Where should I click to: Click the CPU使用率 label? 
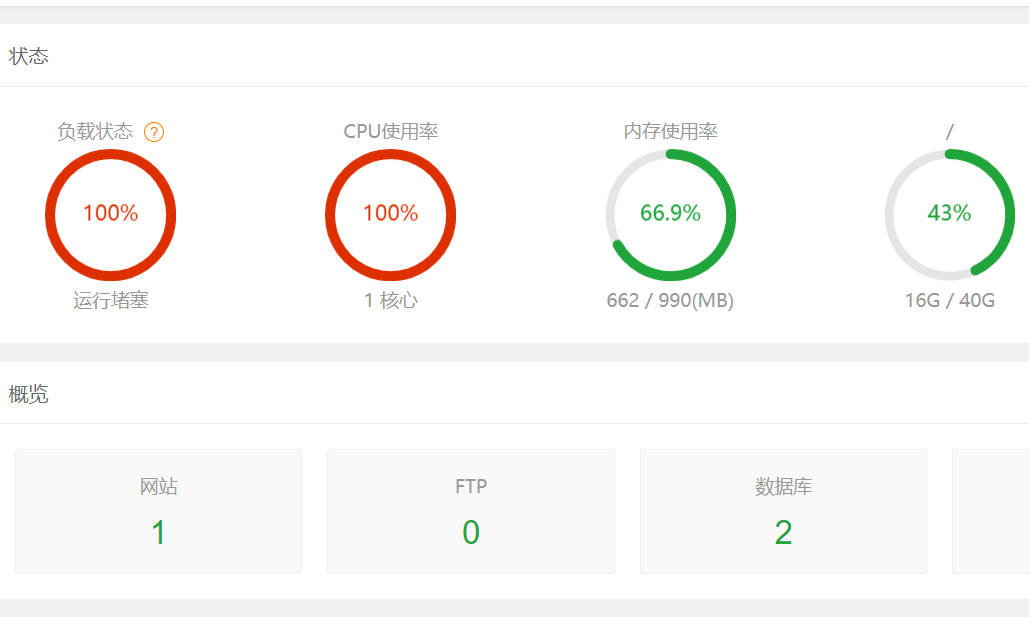point(390,131)
